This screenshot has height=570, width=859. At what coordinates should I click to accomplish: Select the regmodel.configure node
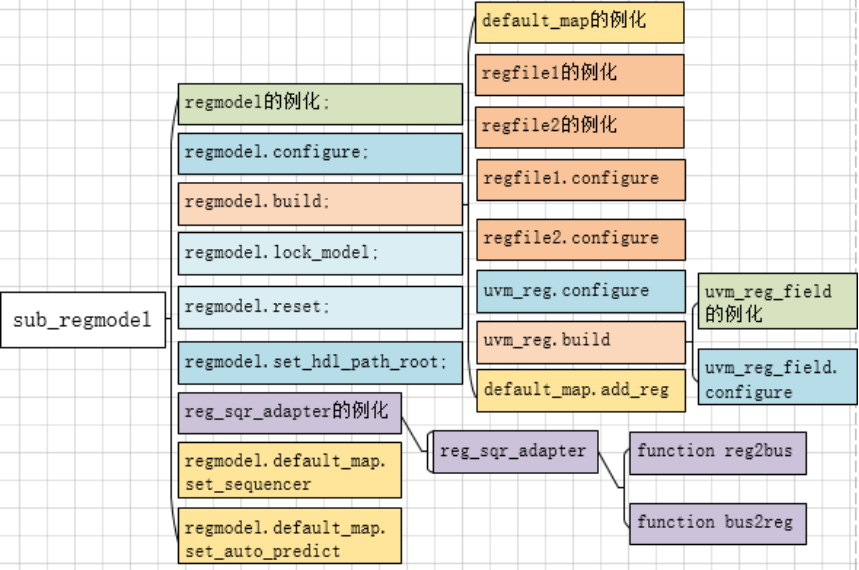(320, 154)
